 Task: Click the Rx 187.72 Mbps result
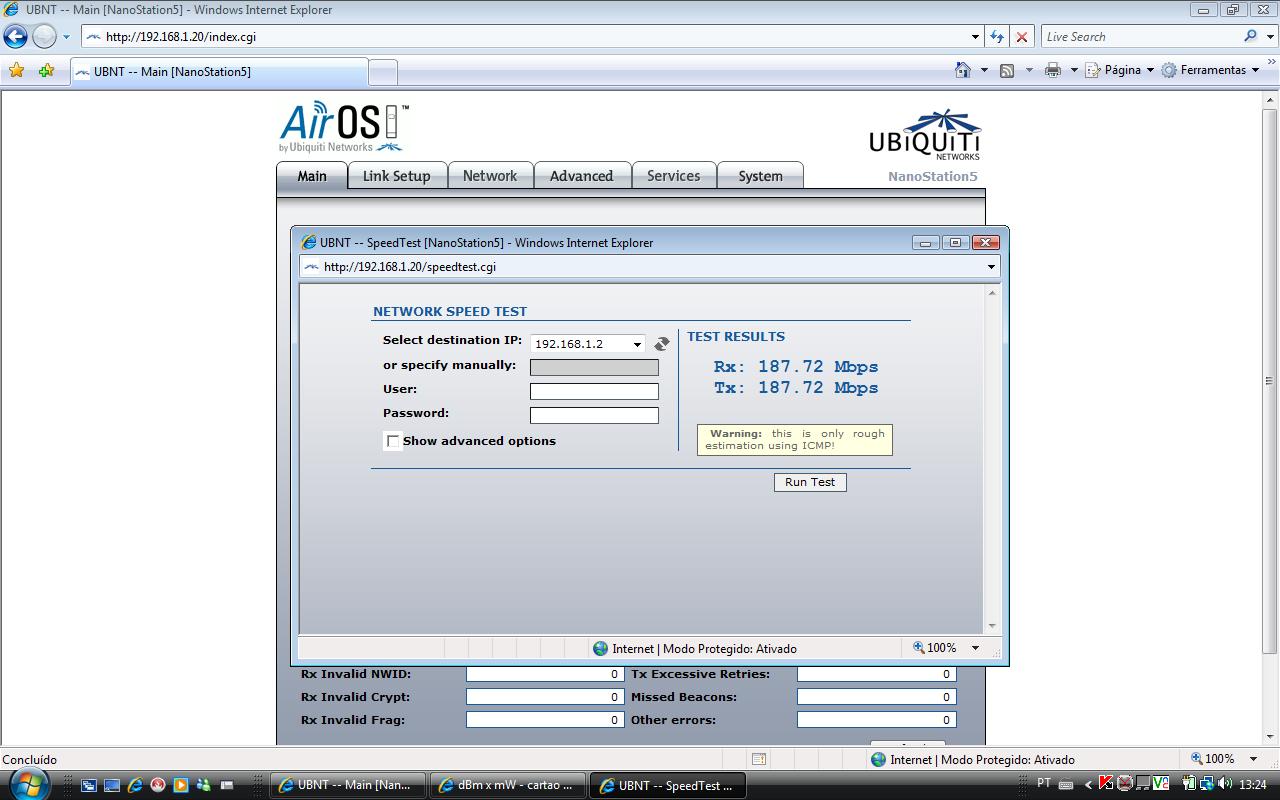[796, 367]
